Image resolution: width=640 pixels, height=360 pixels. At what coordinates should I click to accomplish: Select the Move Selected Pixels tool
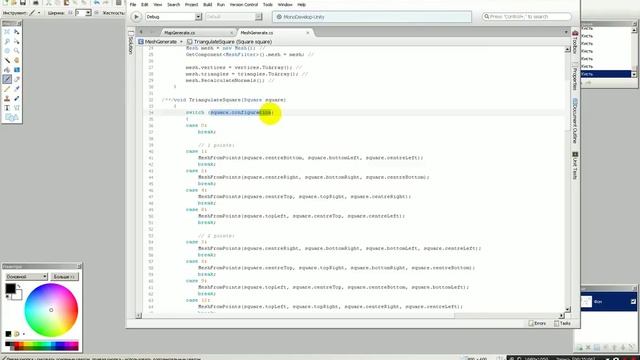[17, 32]
